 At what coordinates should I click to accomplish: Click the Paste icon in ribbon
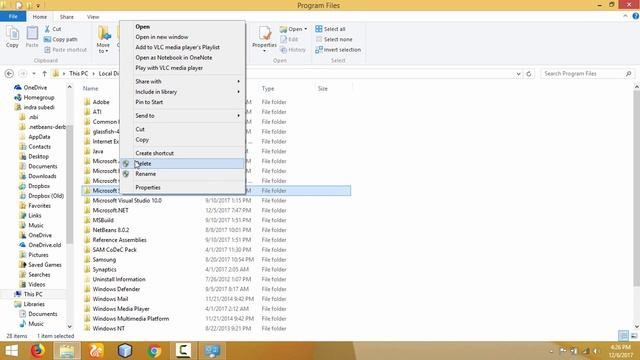coord(32,33)
